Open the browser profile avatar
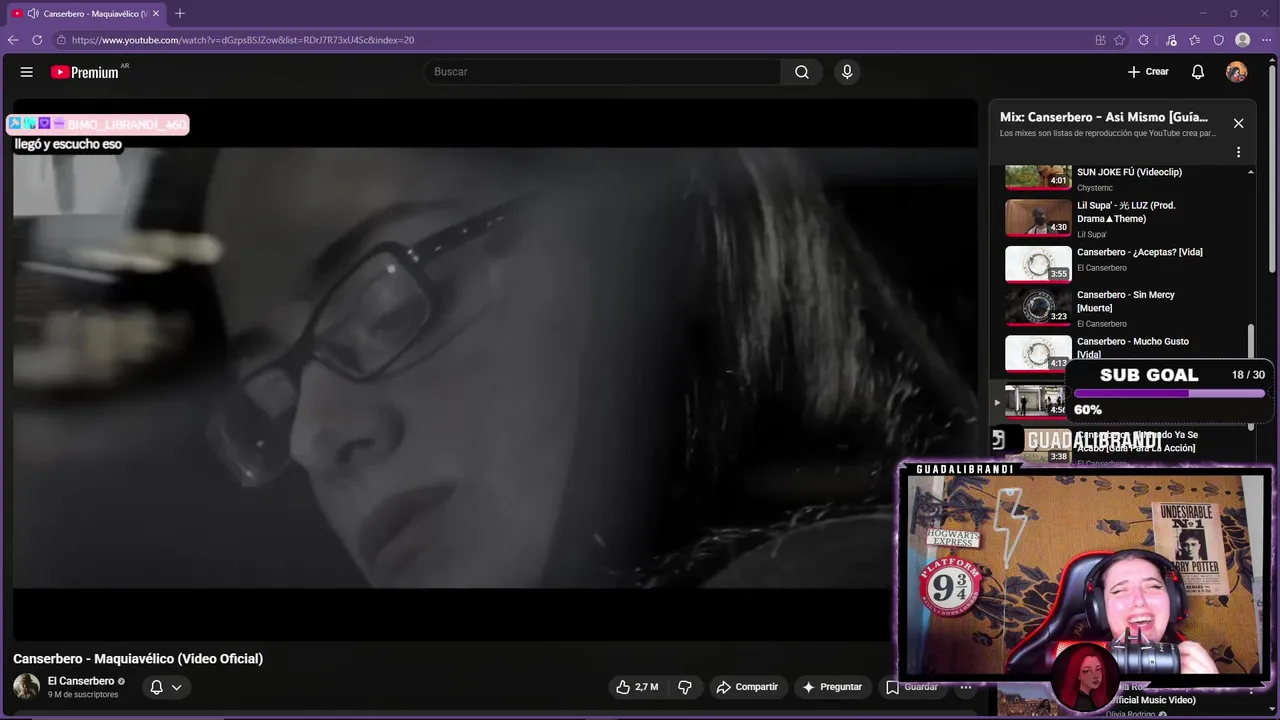This screenshot has height=720, width=1280. 1242,40
